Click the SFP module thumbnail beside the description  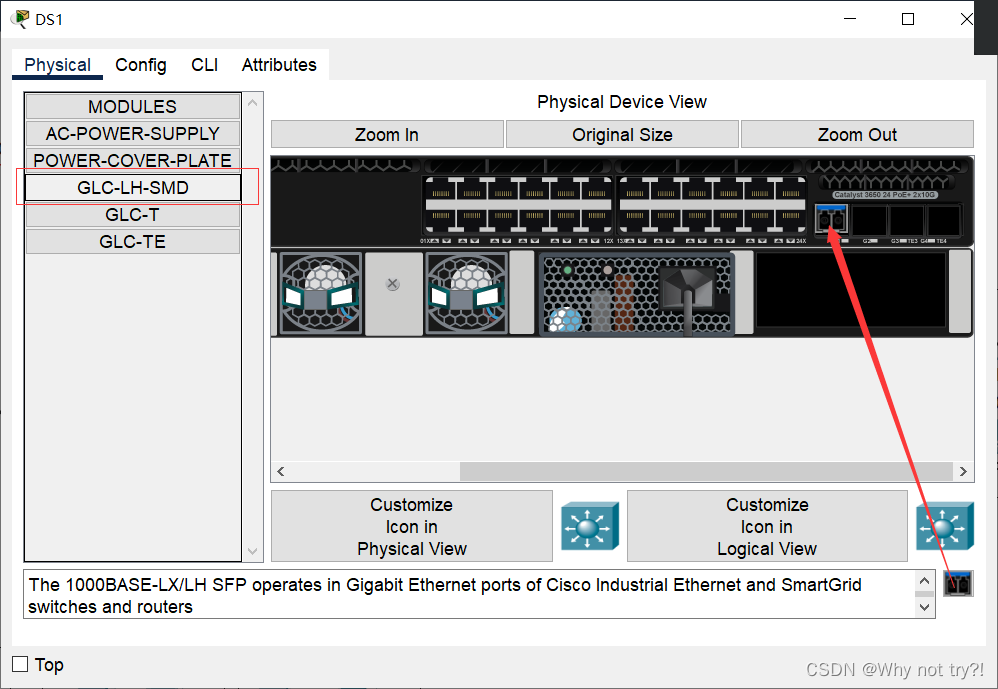(959, 584)
